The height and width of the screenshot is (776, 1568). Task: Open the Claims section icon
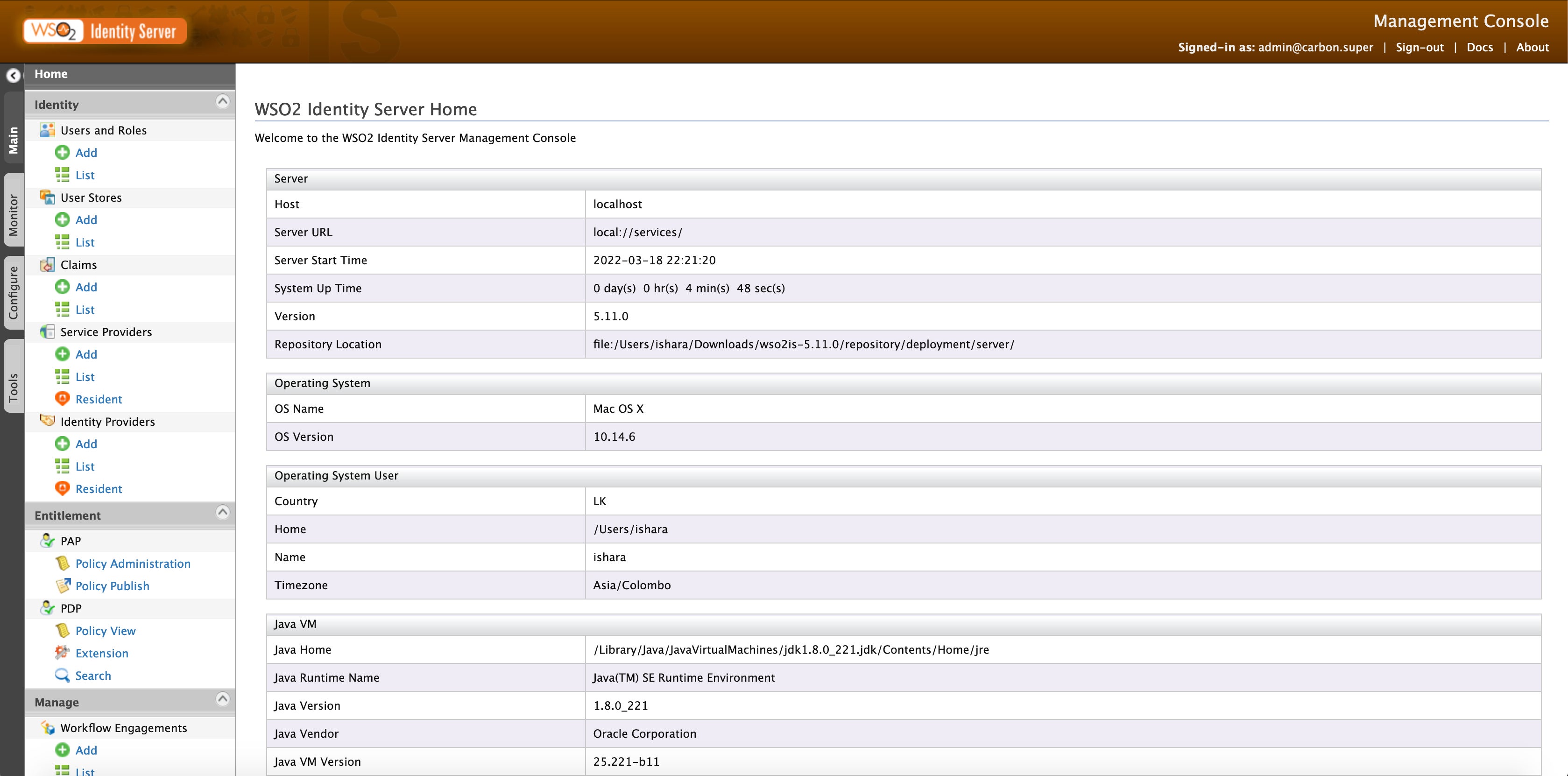pyautogui.click(x=47, y=264)
